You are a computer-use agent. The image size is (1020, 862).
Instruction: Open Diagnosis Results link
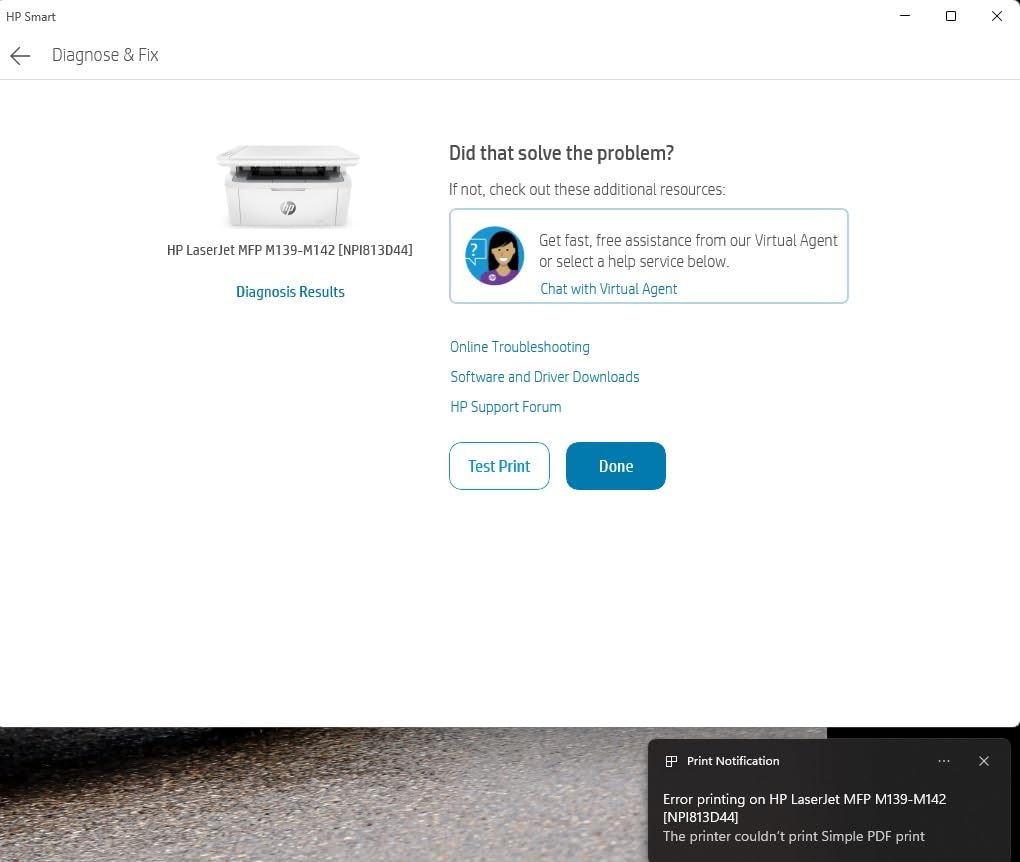click(x=290, y=292)
